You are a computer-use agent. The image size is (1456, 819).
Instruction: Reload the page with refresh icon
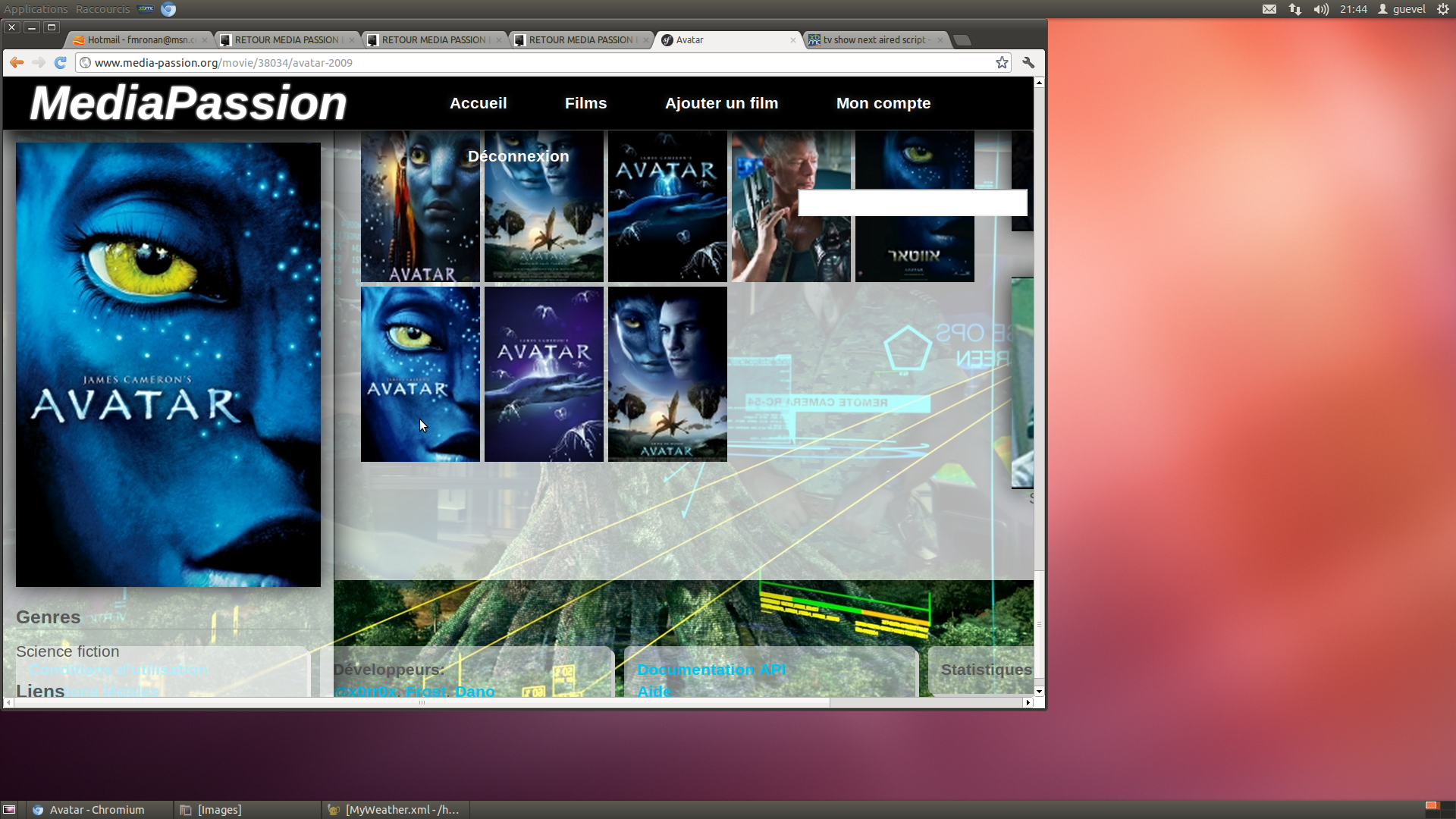(61, 63)
